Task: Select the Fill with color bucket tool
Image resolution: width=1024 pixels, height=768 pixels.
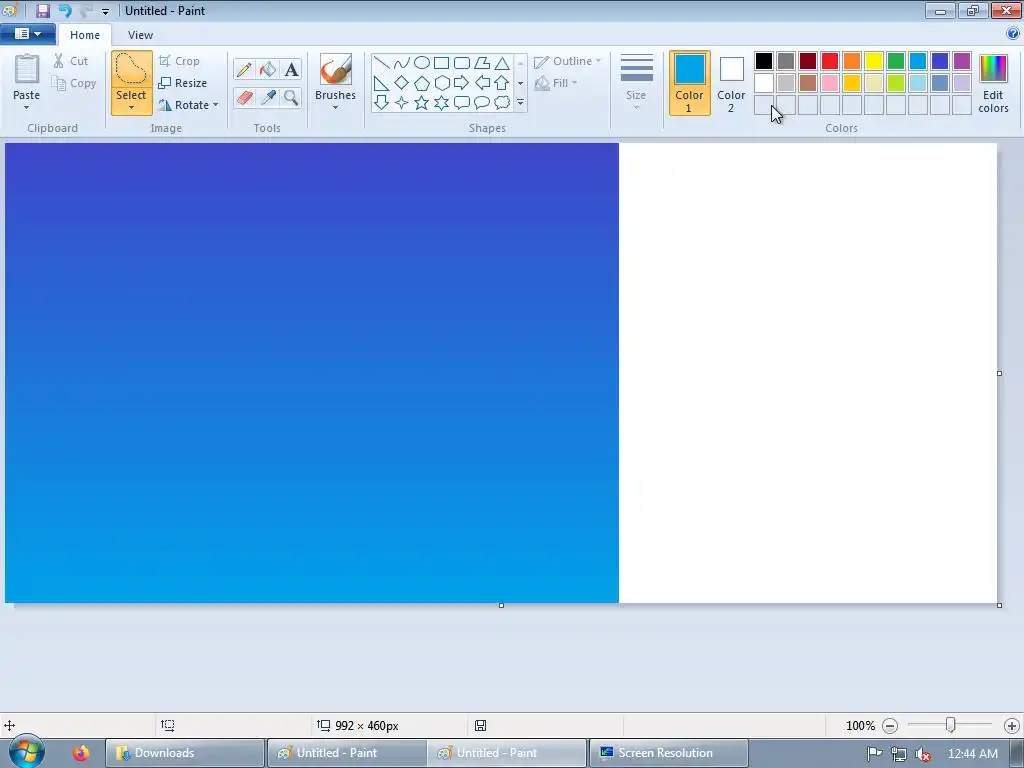Action: pyautogui.click(x=268, y=69)
